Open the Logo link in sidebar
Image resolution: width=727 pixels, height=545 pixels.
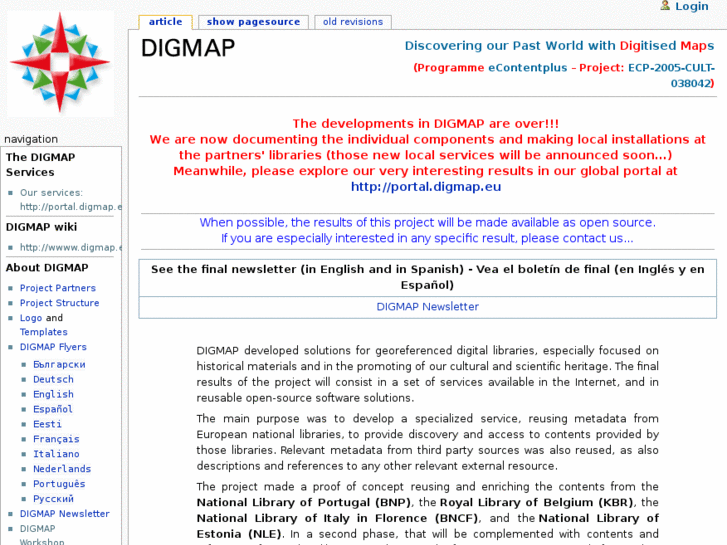(x=31, y=318)
